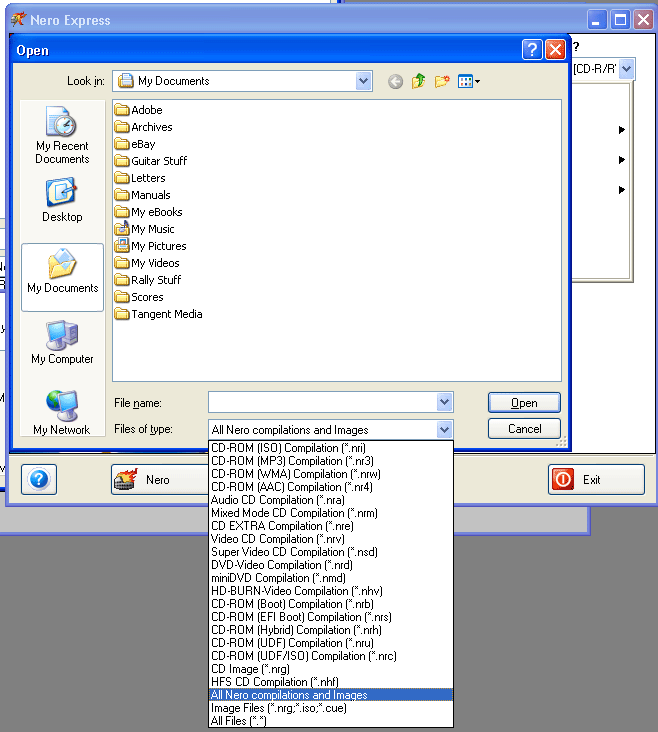The width and height of the screenshot is (658, 732).
Task: Close the Open dialog with X
Action: [555, 49]
